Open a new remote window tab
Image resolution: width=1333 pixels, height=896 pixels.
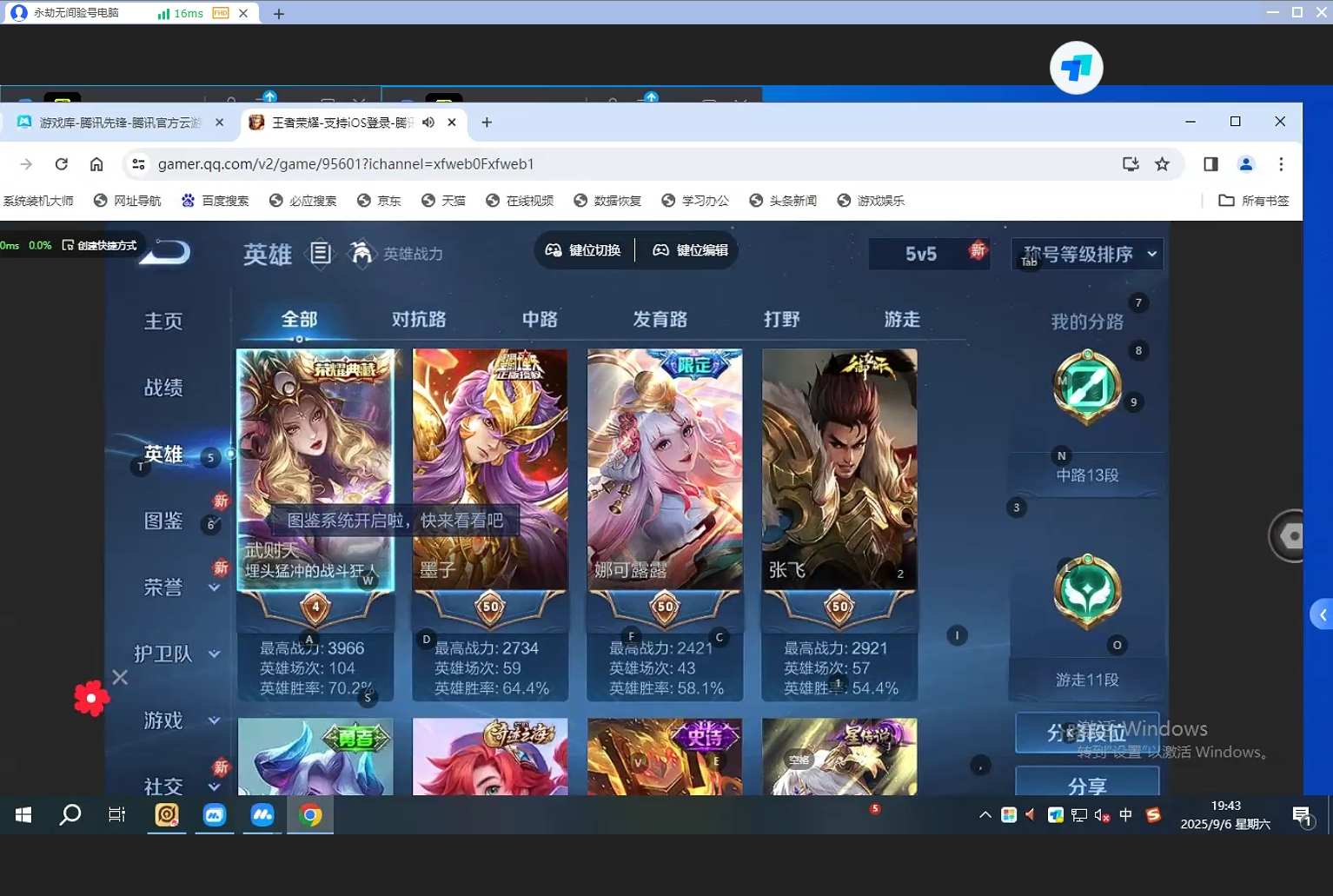pyautogui.click(x=279, y=14)
